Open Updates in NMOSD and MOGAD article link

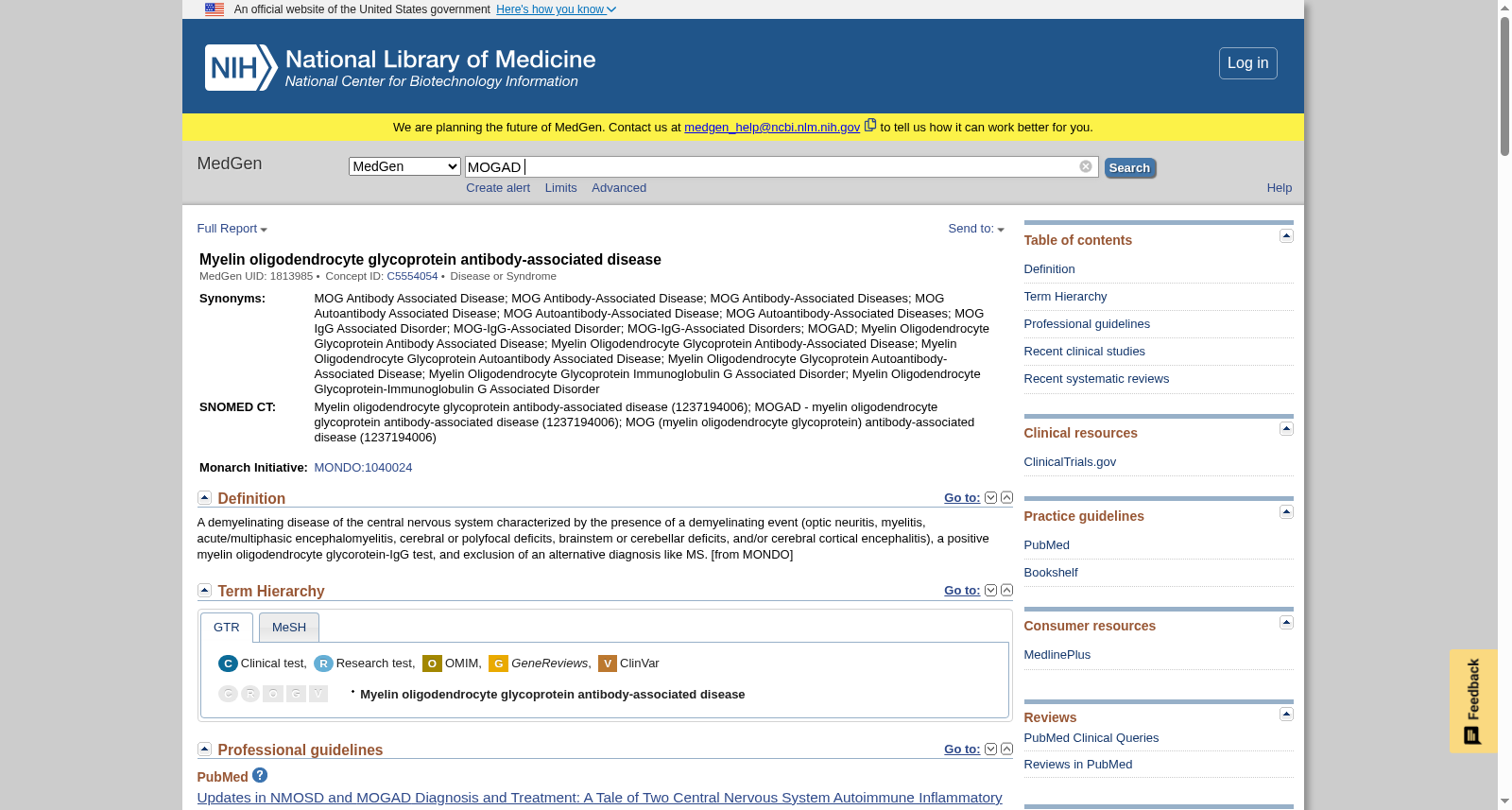pyautogui.click(x=599, y=798)
